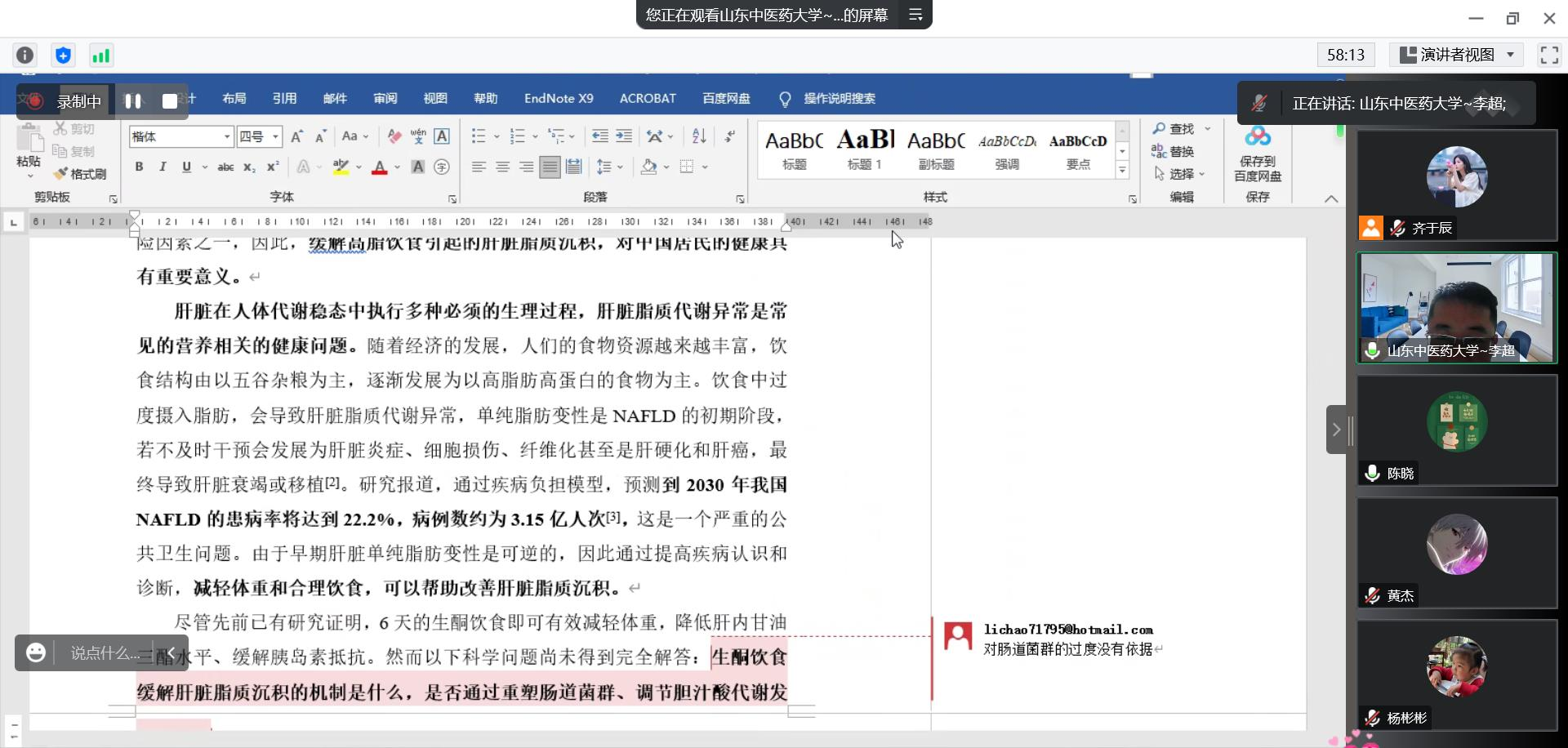Expand styles gallery more arrow
The image size is (1568, 748).
1123,171
